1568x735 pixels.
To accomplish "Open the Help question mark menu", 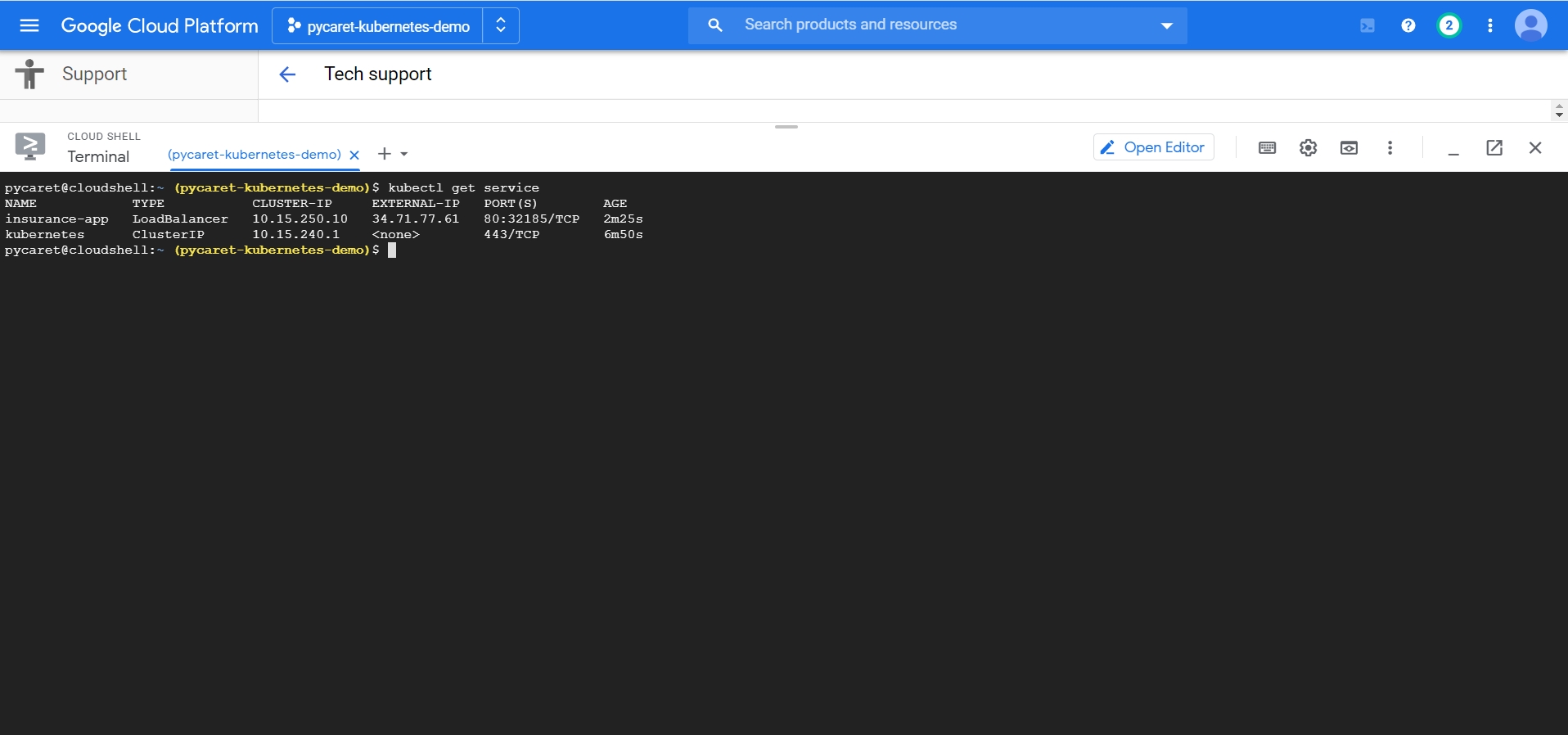I will pyautogui.click(x=1408, y=25).
